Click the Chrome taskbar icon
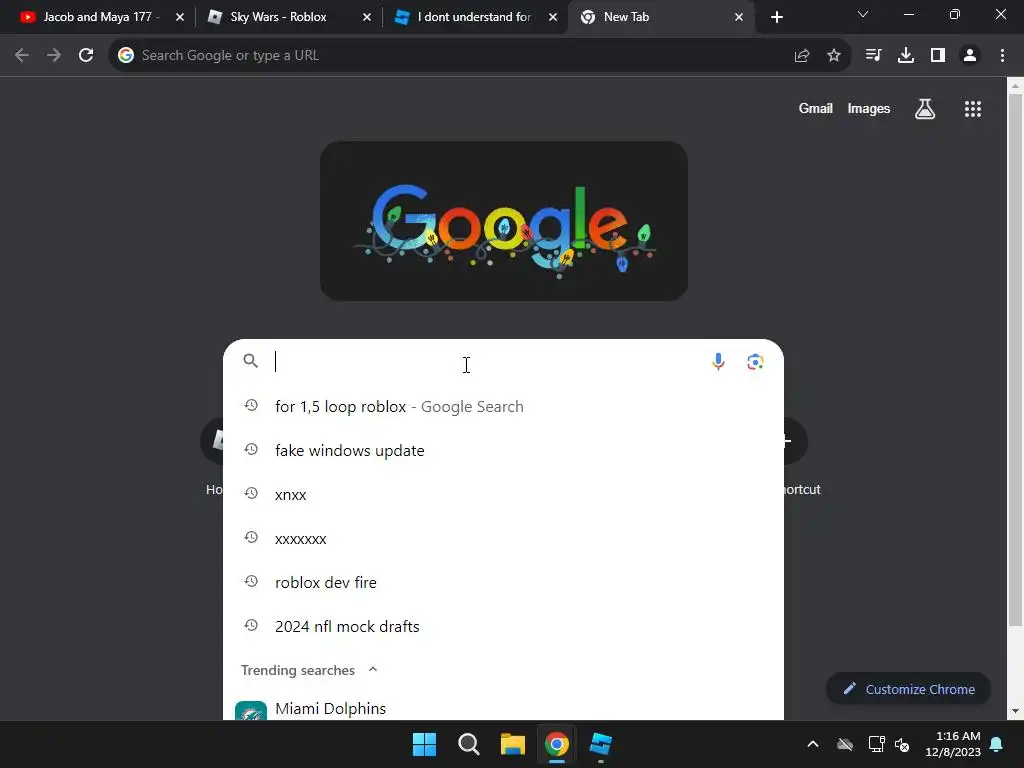1024x768 pixels. (x=556, y=744)
